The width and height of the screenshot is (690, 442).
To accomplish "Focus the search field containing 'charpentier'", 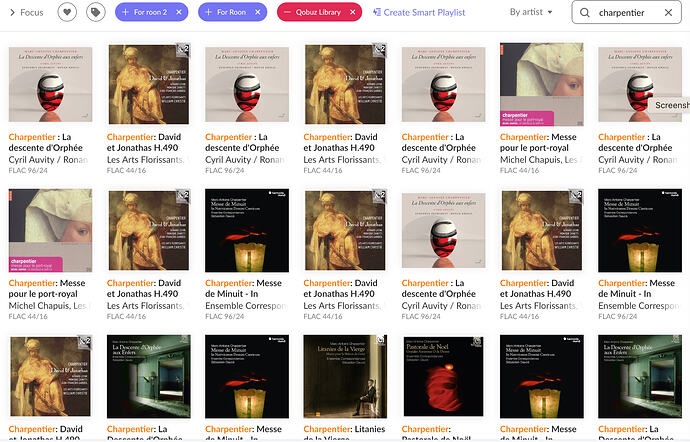I will (x=626, y=12).
